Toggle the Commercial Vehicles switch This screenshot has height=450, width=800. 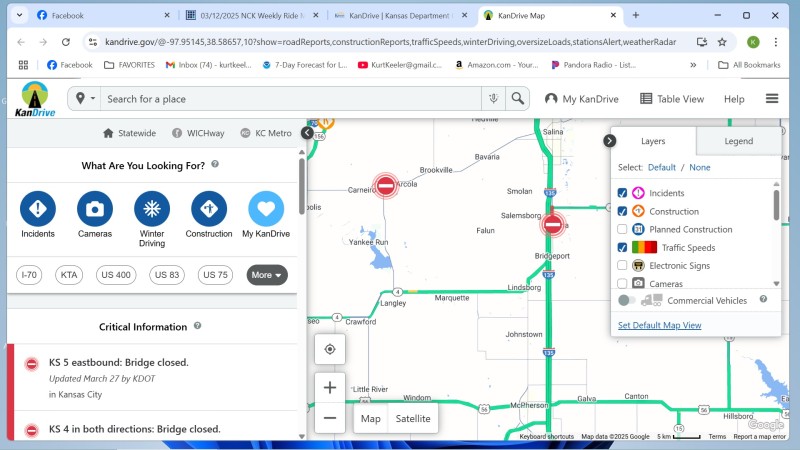(x=626, y=300)
